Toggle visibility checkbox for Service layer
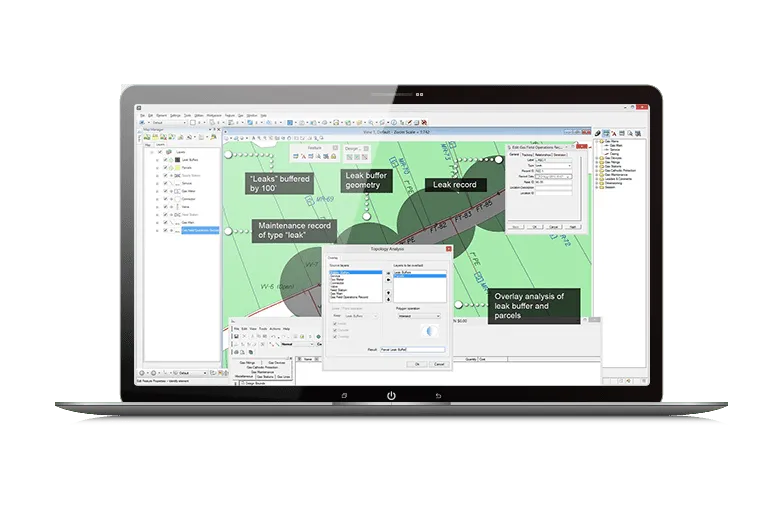Image resolution: width=782 pixels, height=508 pixels. (x=165, y=183)
